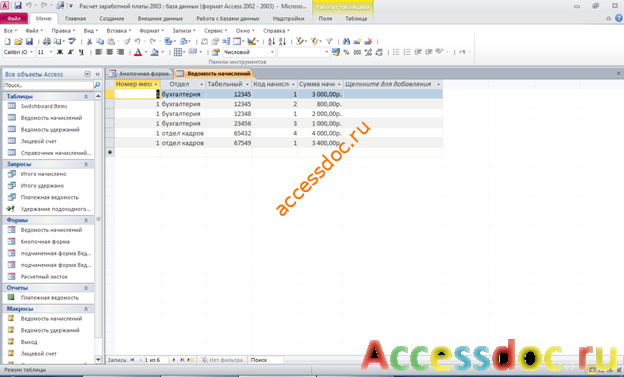Click the navigation pane Поиск field

48,85
